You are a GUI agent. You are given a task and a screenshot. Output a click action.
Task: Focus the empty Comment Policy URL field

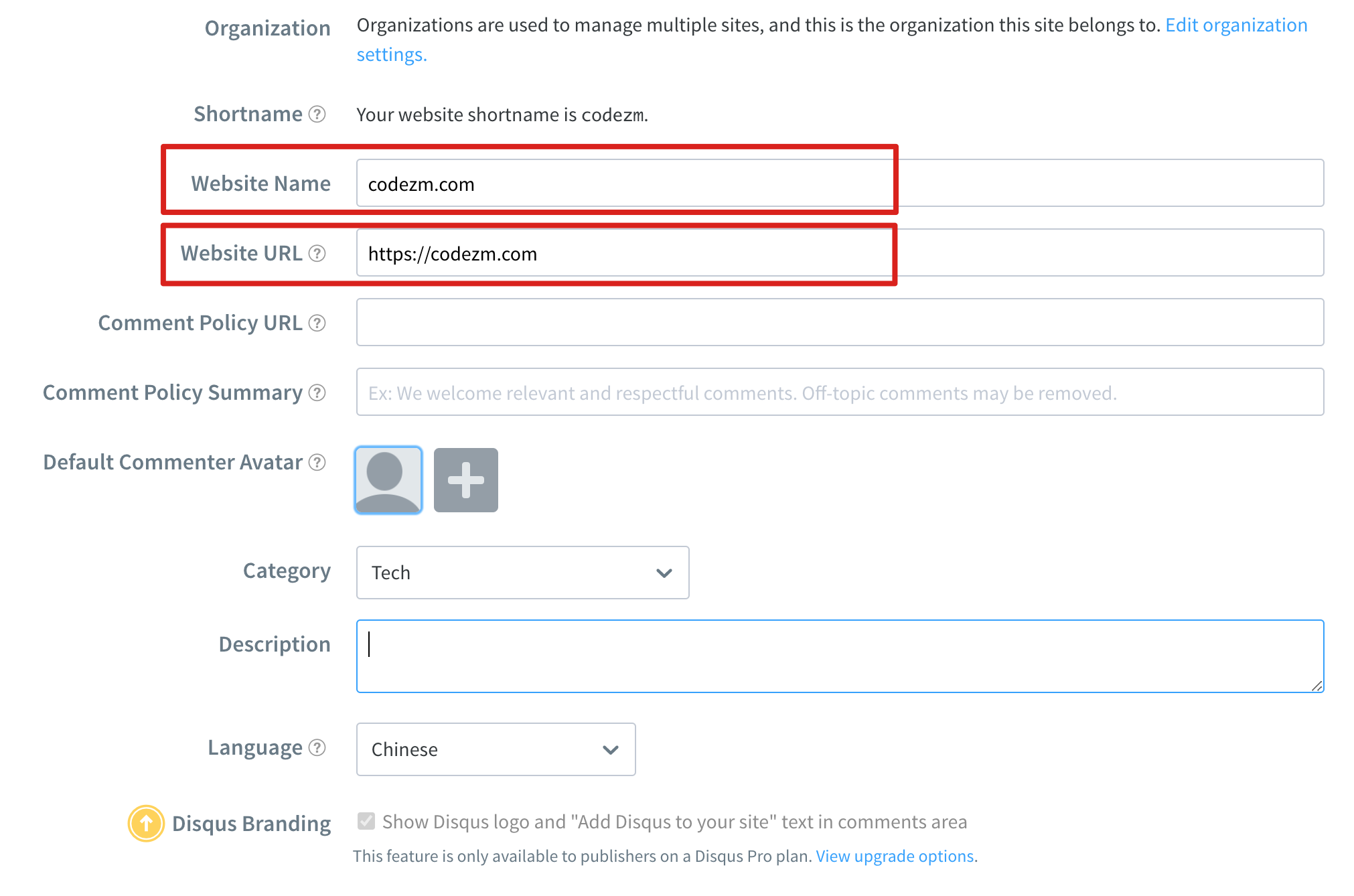pos(840,323)
